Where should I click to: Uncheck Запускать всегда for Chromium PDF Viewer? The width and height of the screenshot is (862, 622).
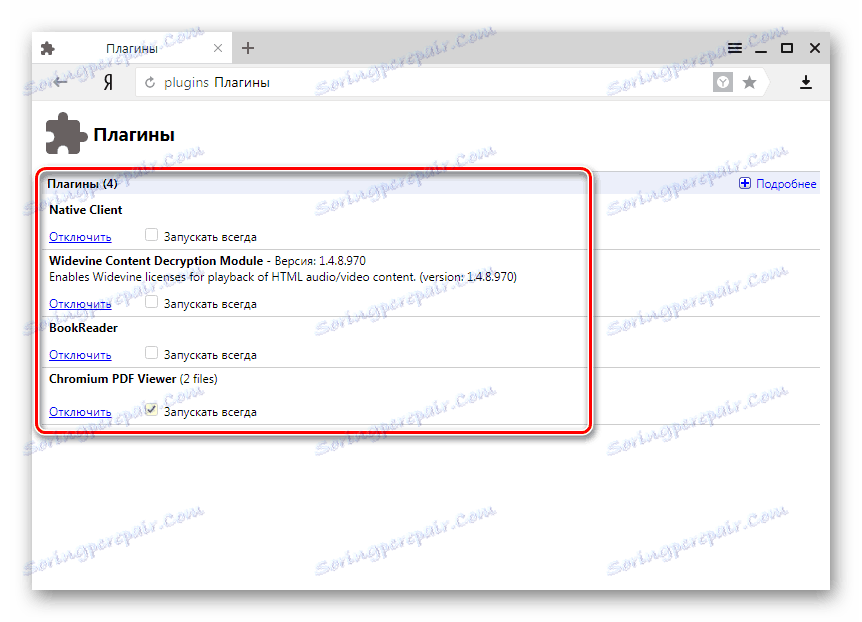(151, 410)
